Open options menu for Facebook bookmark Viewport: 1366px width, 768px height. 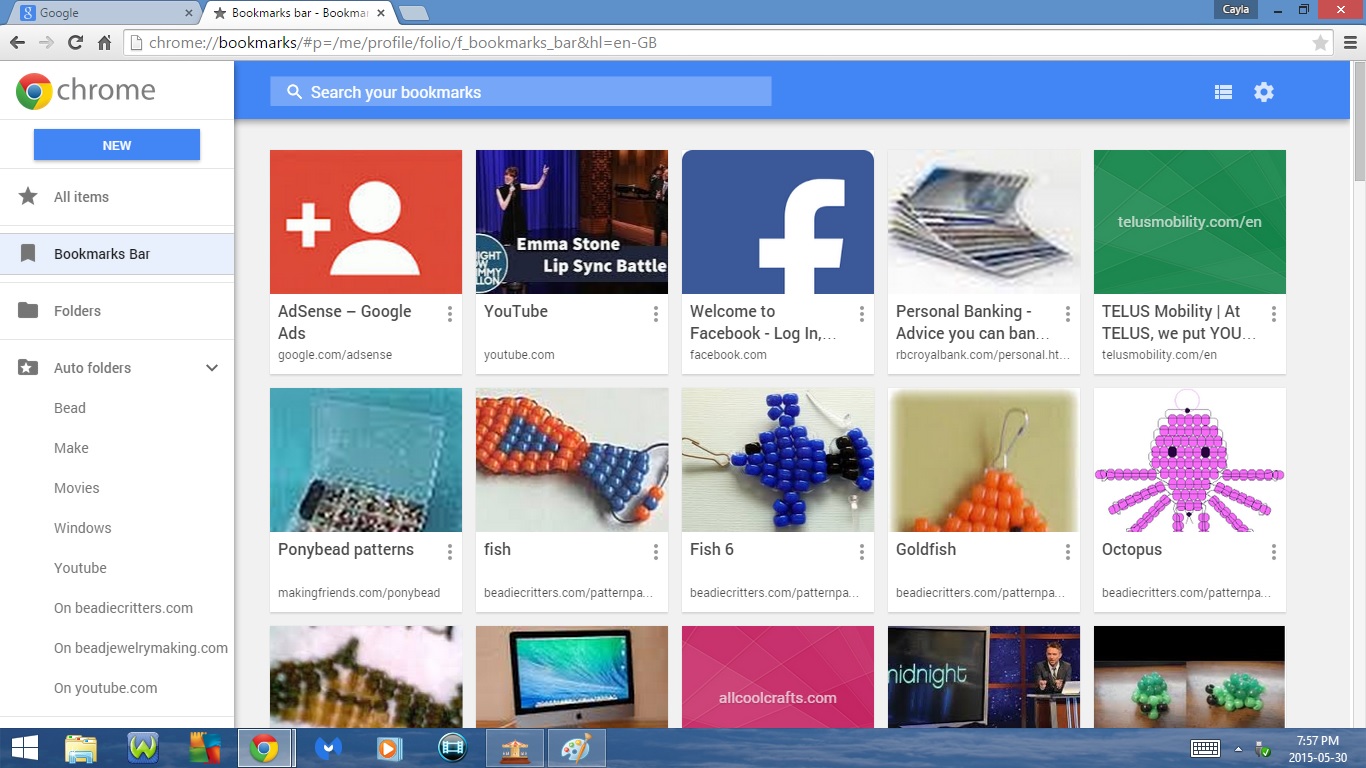pos(862,314)
